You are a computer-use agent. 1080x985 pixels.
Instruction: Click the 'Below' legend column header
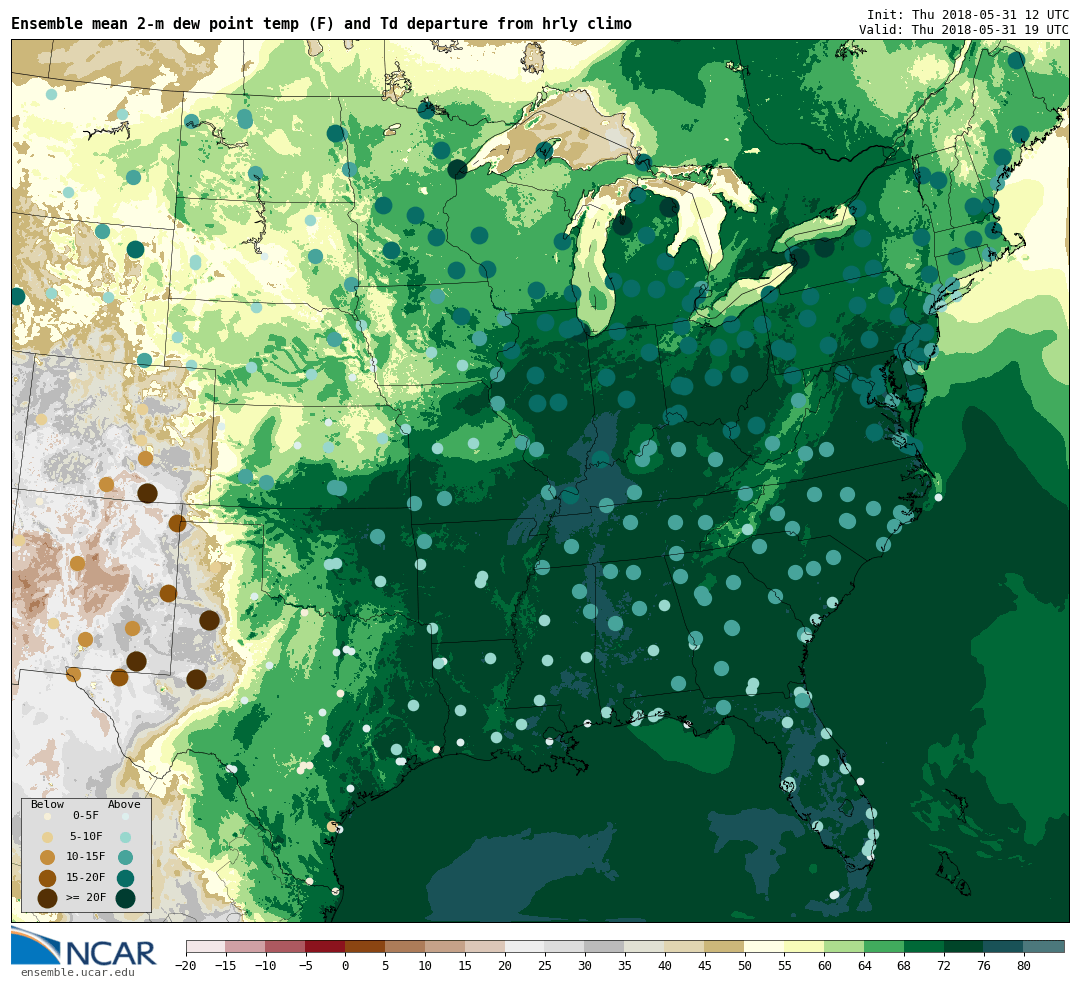47,804
